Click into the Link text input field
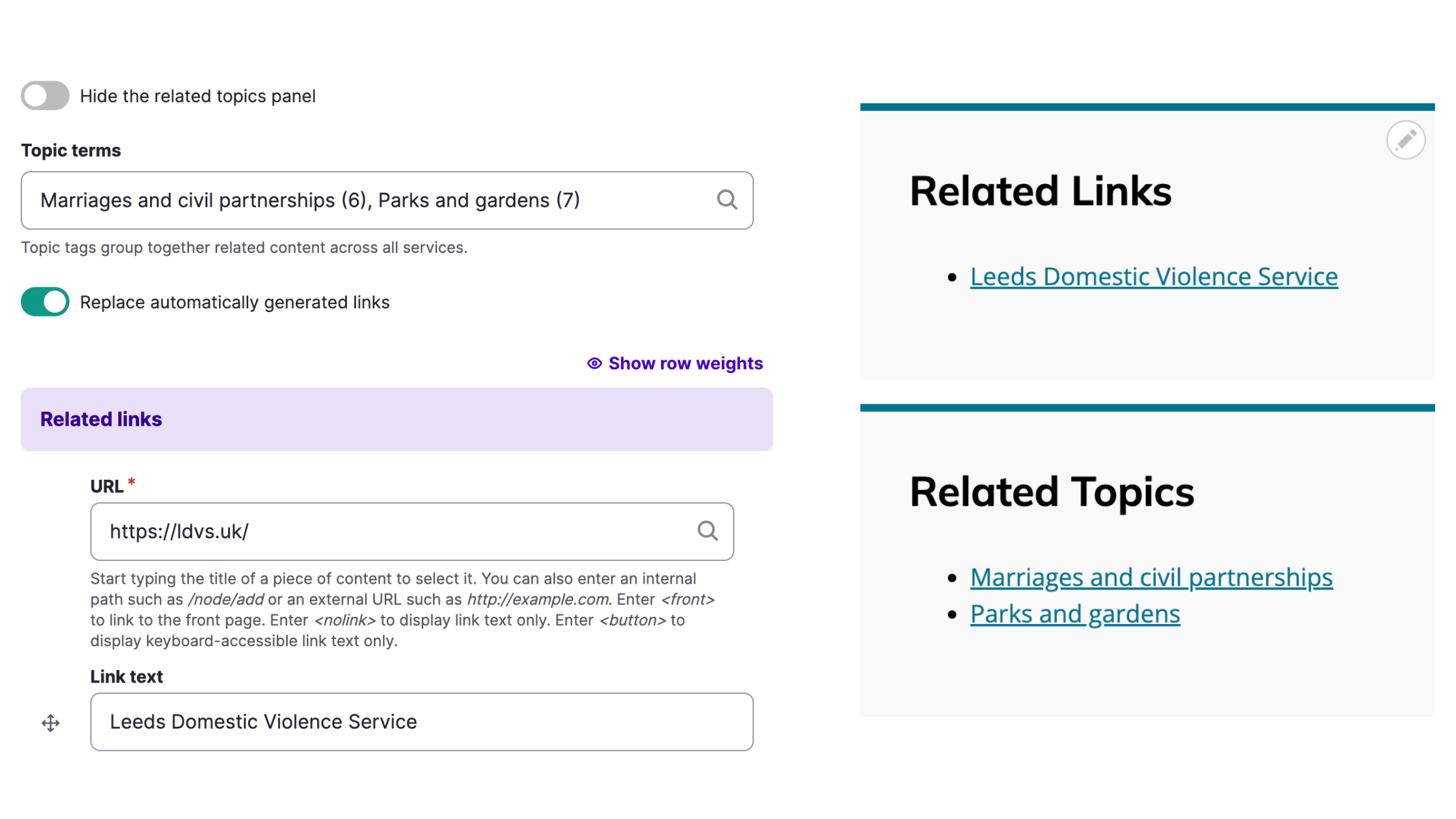 (421, 721)
